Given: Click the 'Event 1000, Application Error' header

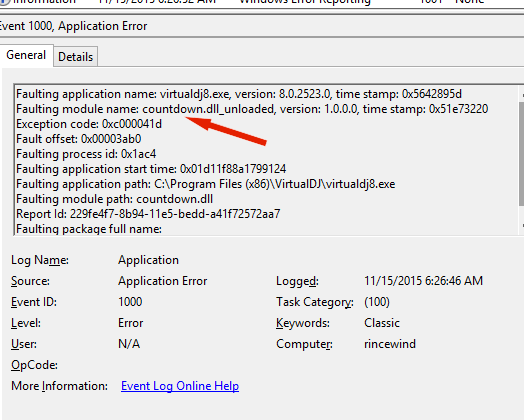Looking at the screenshot, I should click(x=73, y=26).
